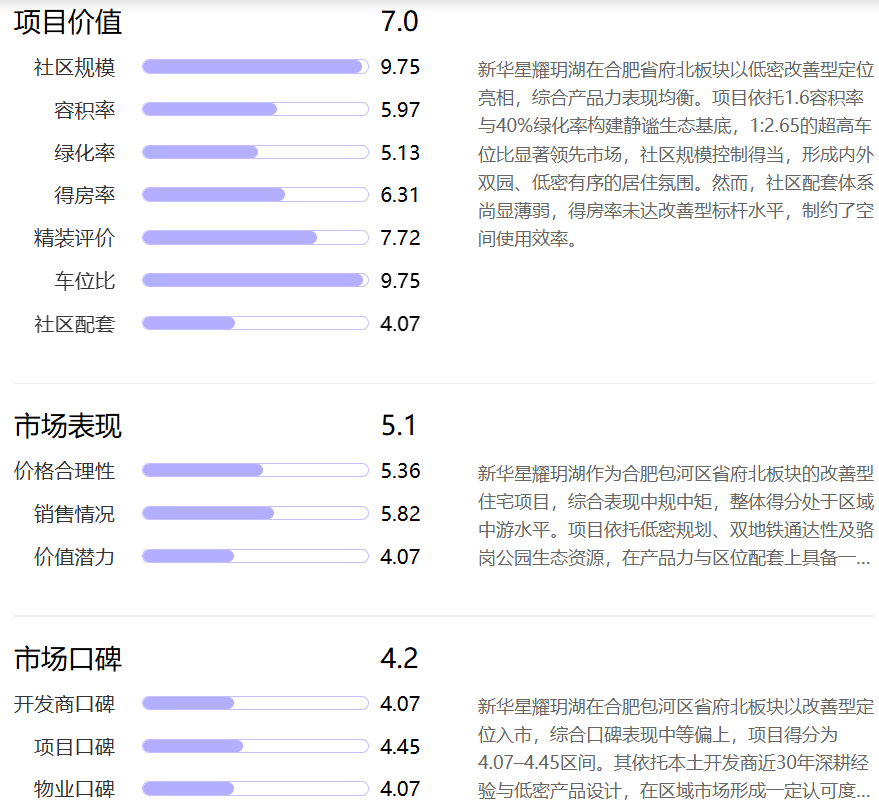Click the 精装评价 progress bar
Viewport: 879px width, 809px height.
(255, 238)
